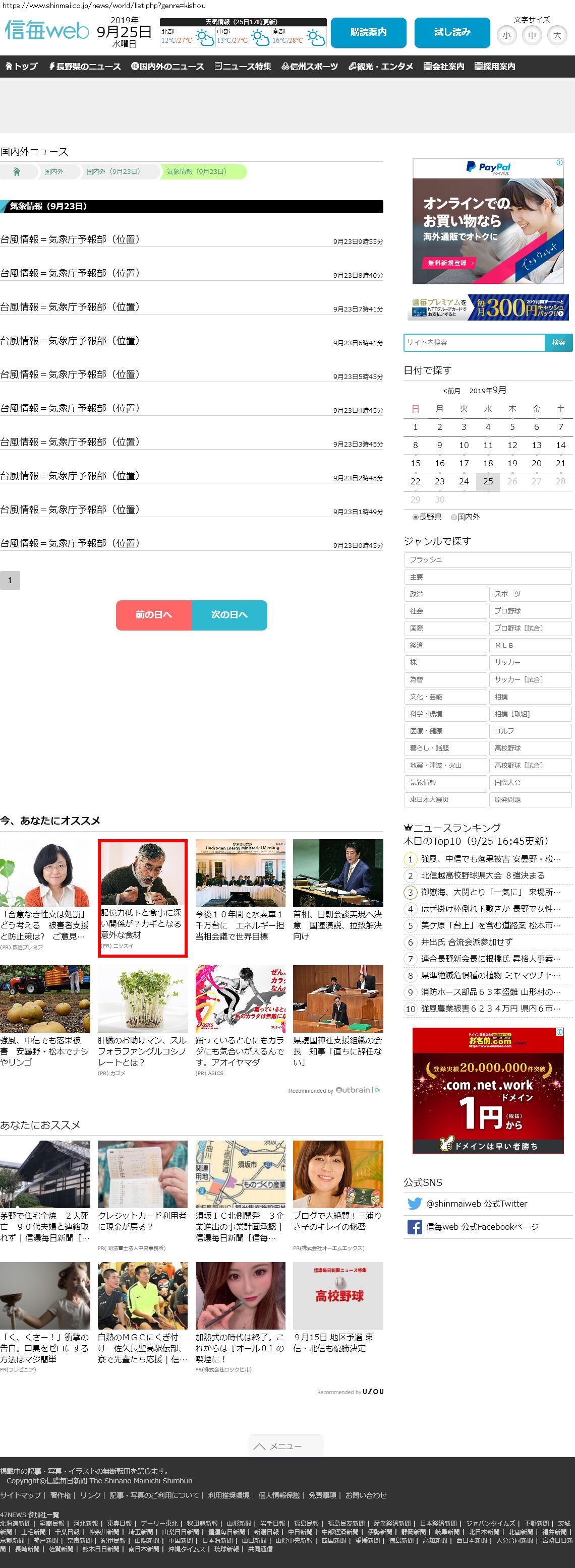Image resolution: width=575 pixels, height=1568 pixels.
Task: Open the Facebook icon link
Action: click(x=414, y=1227)
